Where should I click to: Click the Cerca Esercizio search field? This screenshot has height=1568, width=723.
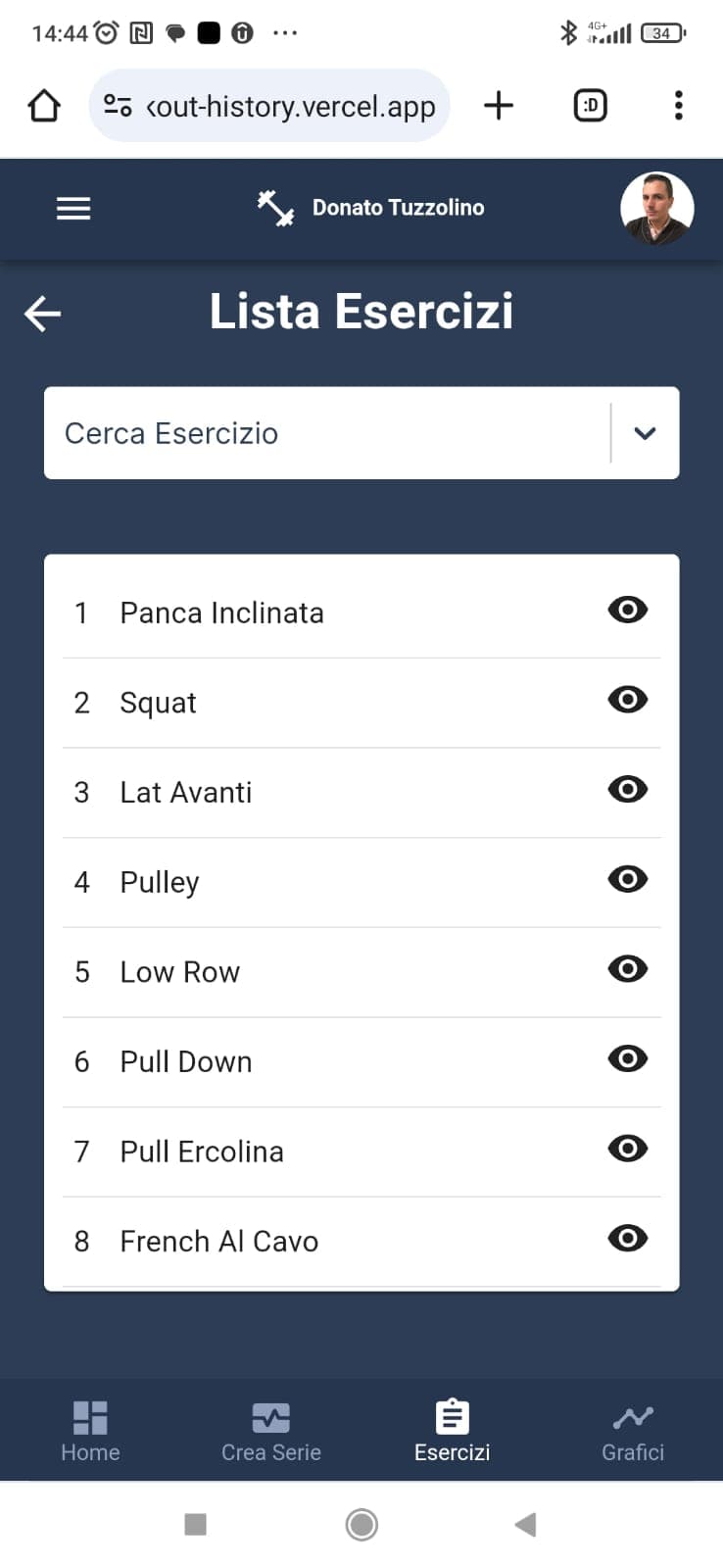323,433
